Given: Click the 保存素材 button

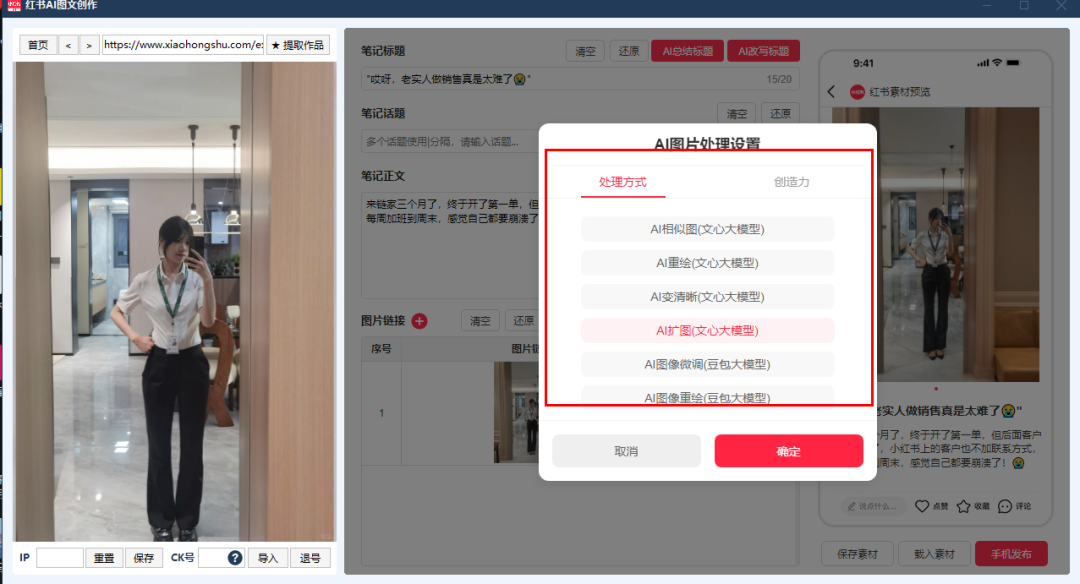Looking at the screenshot, I should pyautogui.click(x=858, y=554).
